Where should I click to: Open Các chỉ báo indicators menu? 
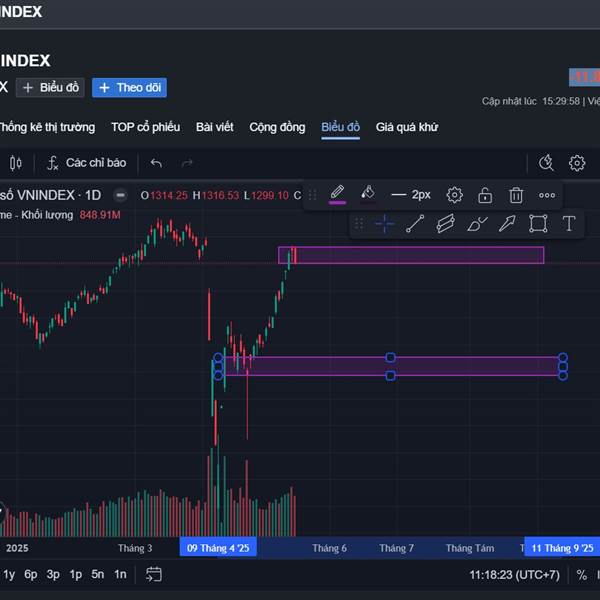(86, 163)
